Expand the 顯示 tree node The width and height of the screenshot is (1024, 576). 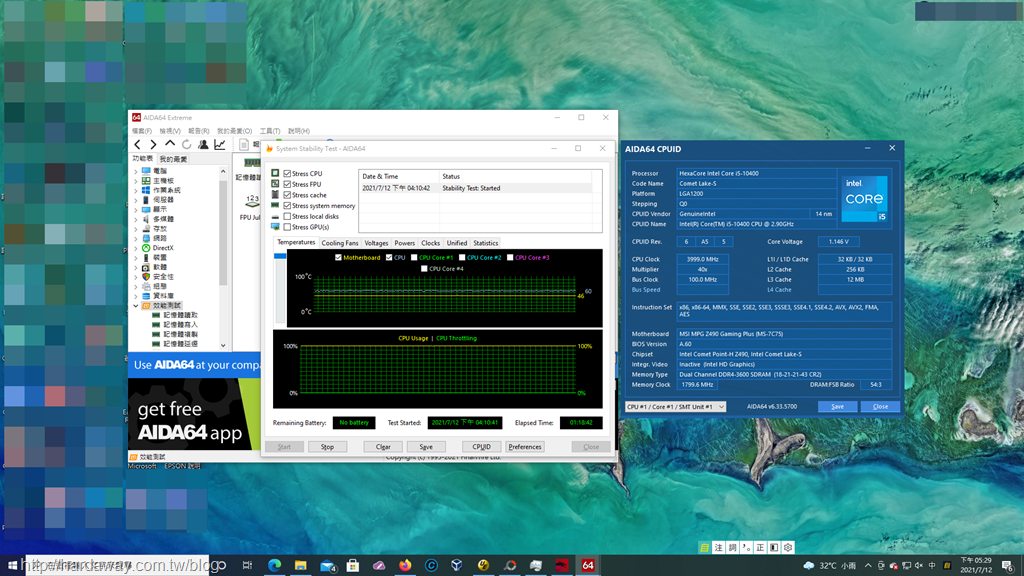136,210
